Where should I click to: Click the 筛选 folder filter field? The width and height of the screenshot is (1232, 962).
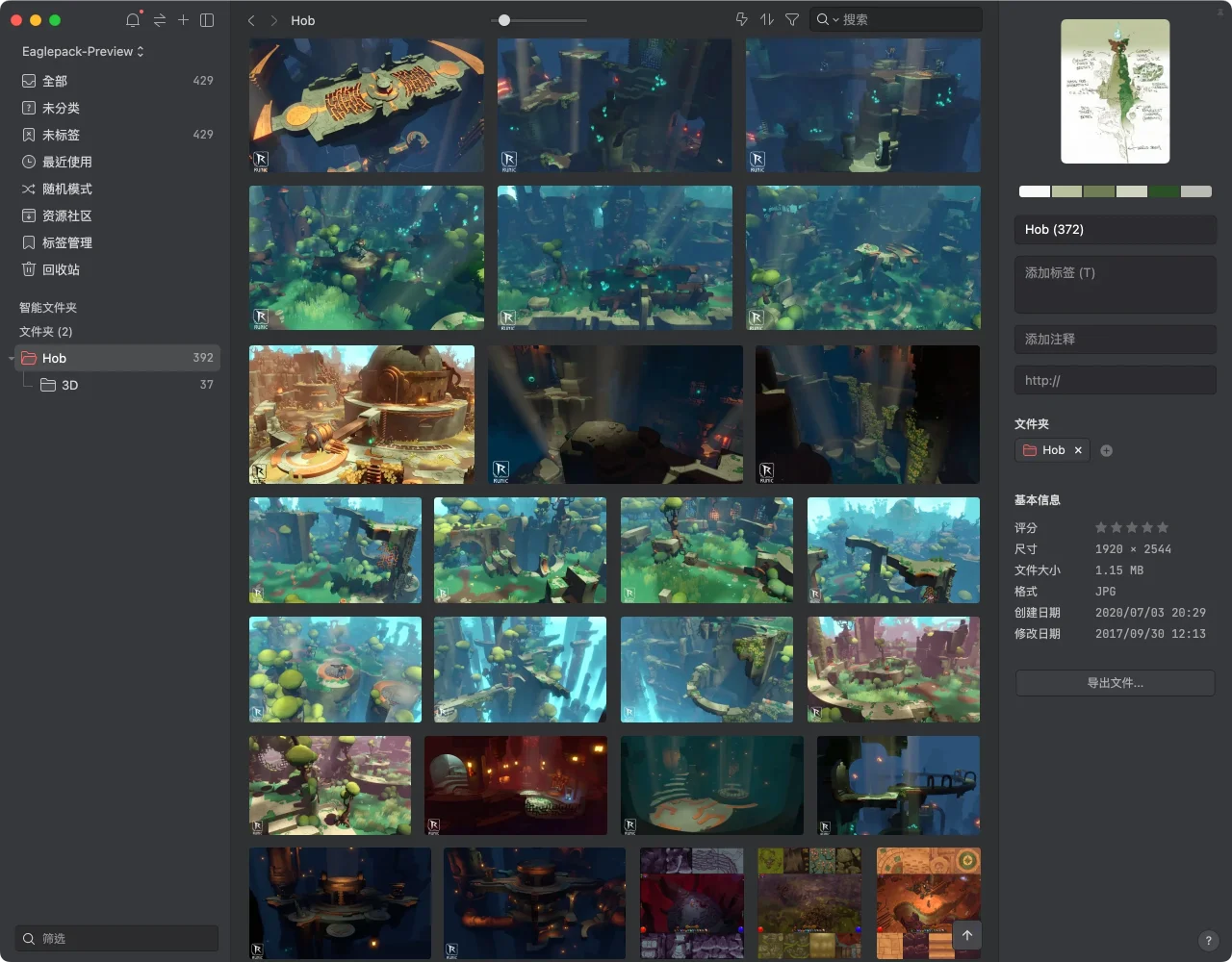coord(117,938)
